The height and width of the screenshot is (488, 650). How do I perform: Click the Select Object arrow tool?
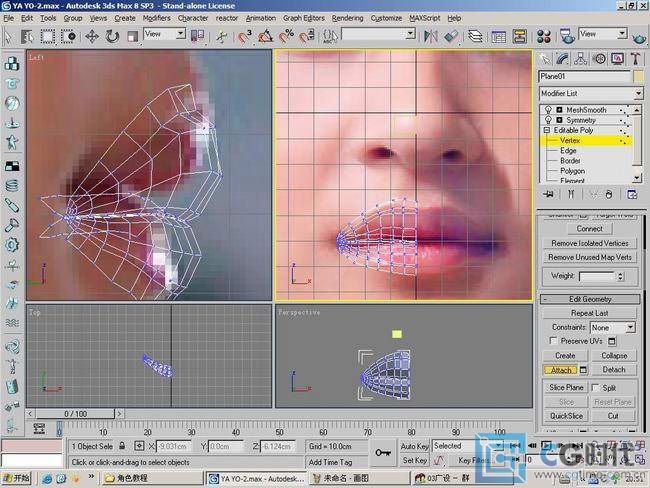click(x=8, y=36)
